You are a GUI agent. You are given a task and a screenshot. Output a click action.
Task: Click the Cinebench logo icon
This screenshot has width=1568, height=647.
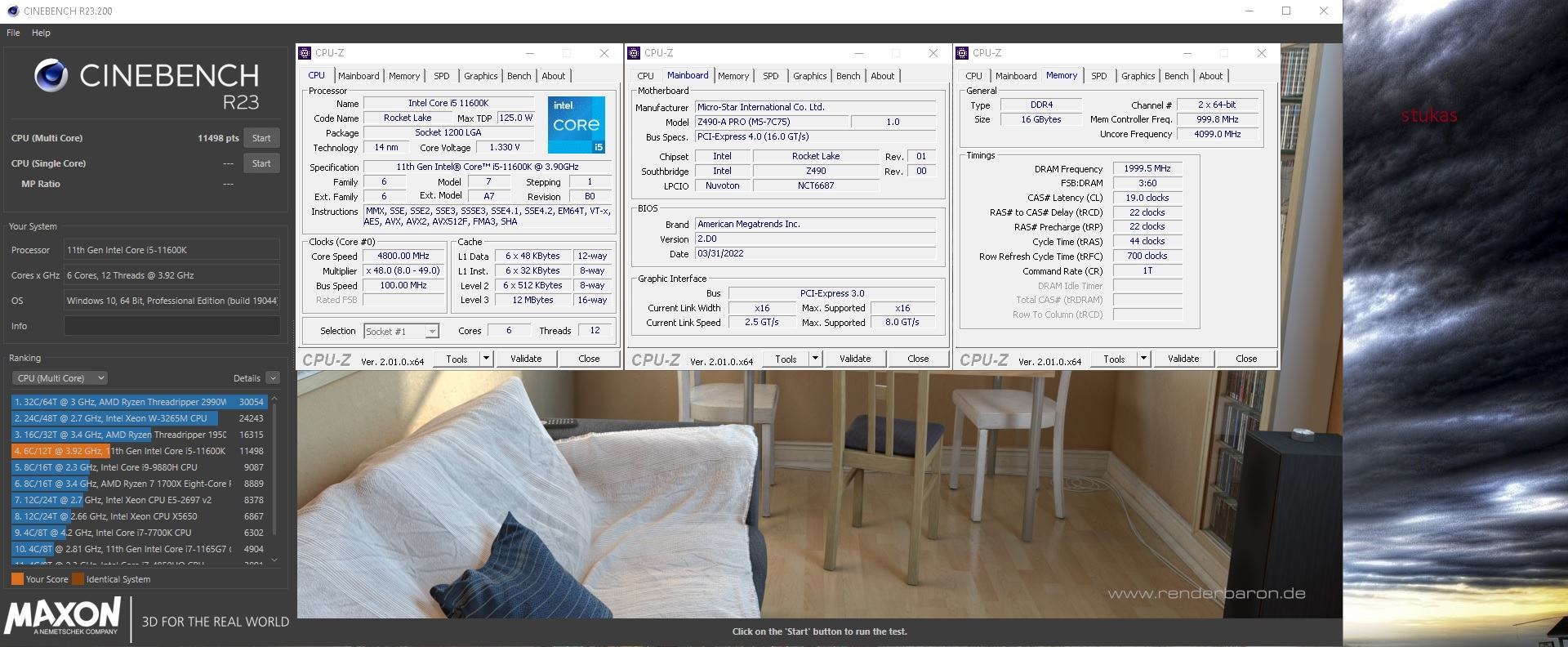pos(51,75)
